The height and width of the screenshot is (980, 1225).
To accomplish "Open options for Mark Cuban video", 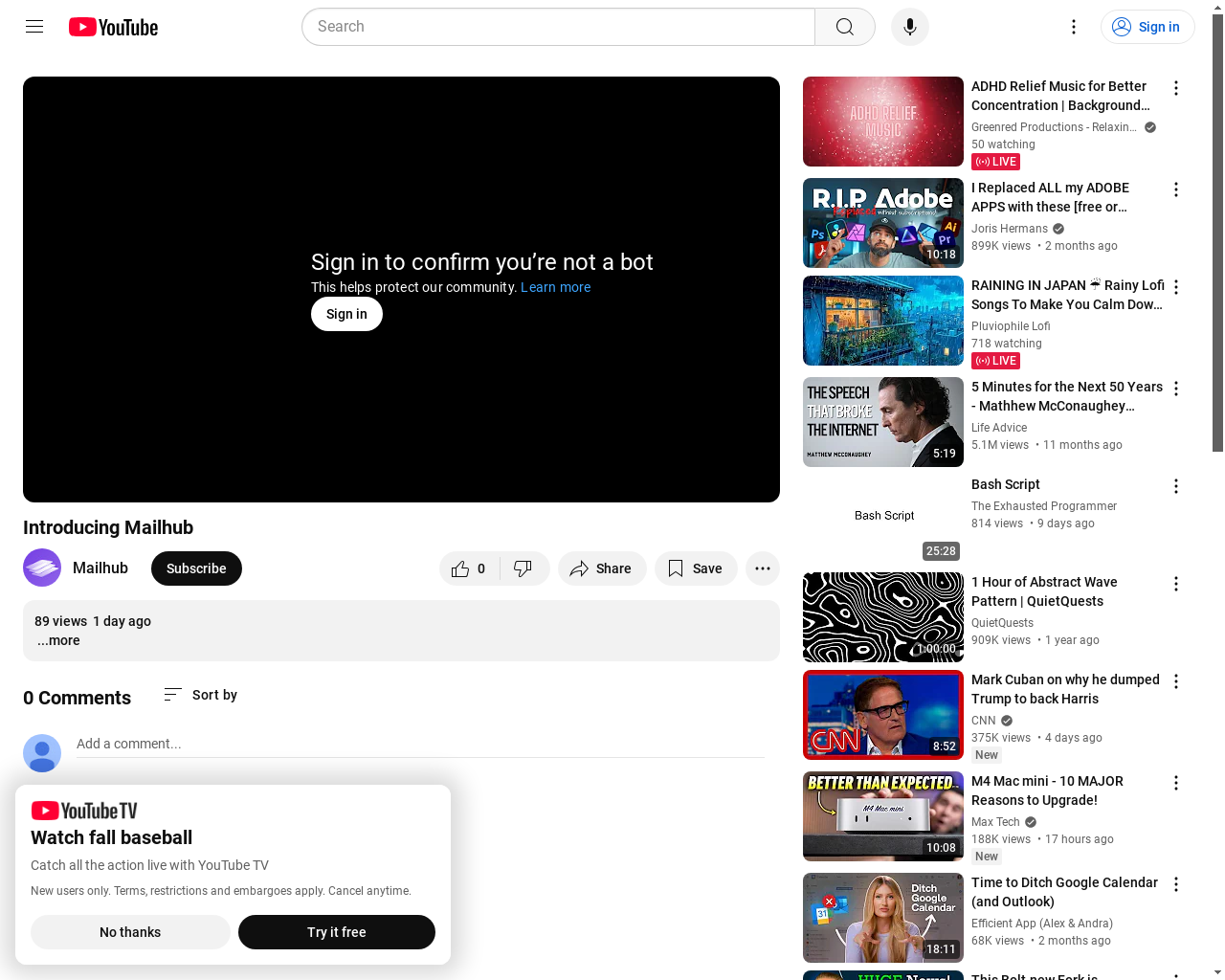I will click(1176, 681).
